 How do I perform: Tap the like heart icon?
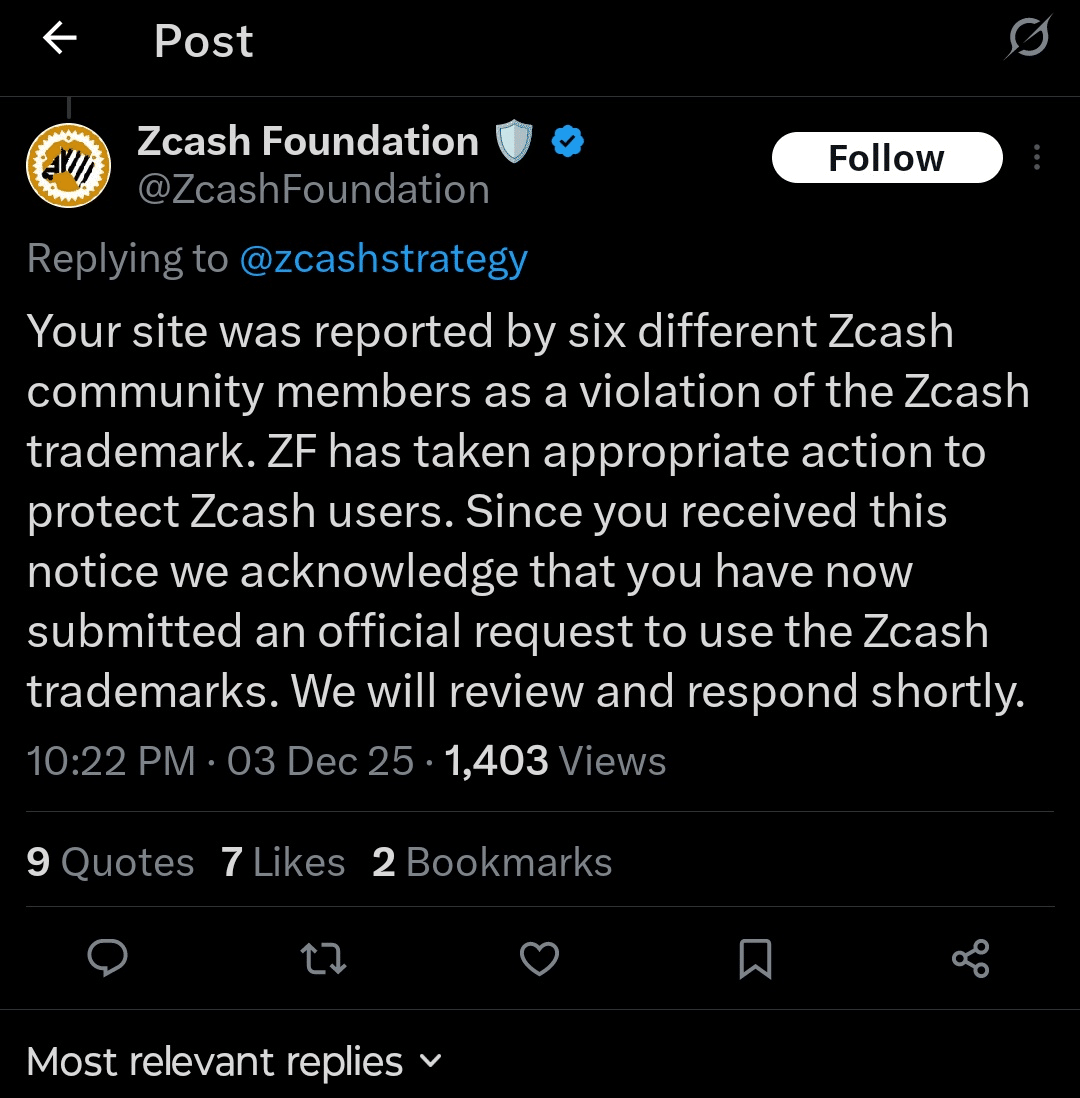click(539, 959)
